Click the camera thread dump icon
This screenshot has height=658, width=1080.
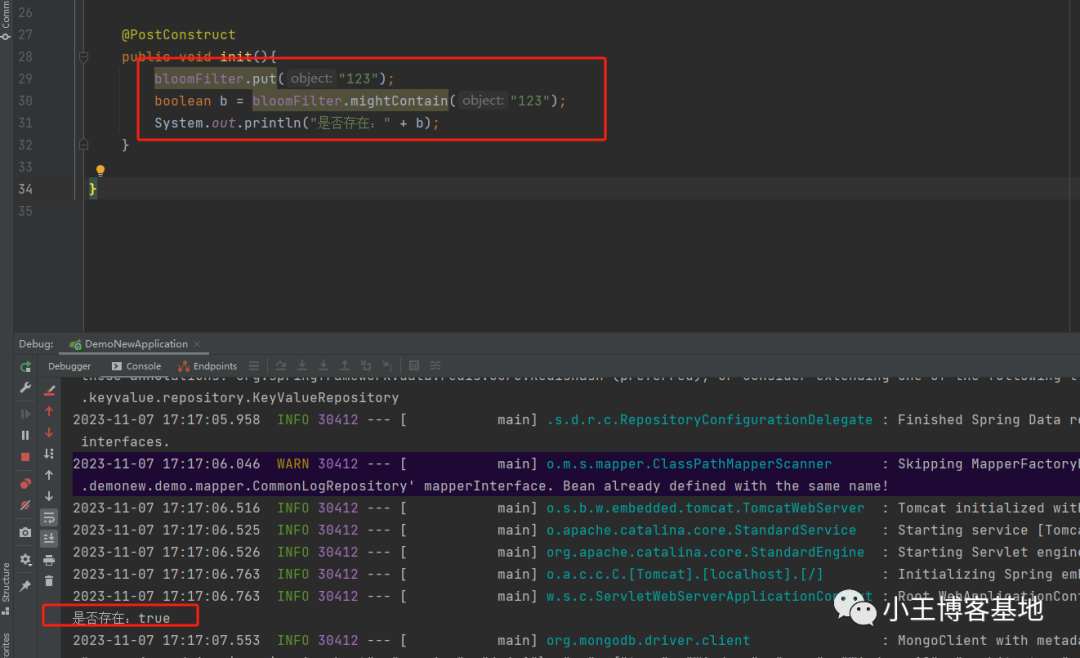tap(25, 533)
